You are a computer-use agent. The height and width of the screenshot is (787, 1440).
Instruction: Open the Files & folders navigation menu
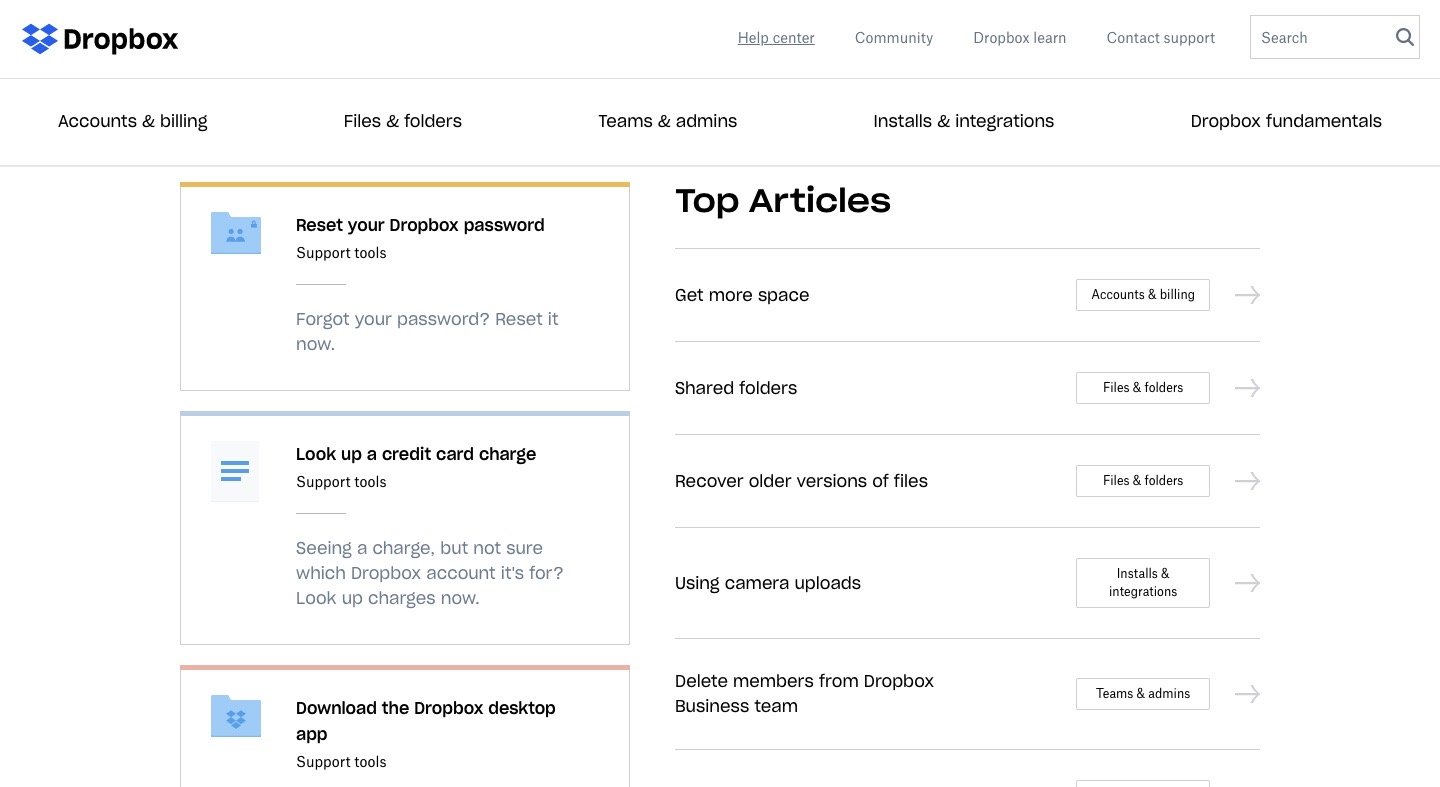click(x=402, y=121)
